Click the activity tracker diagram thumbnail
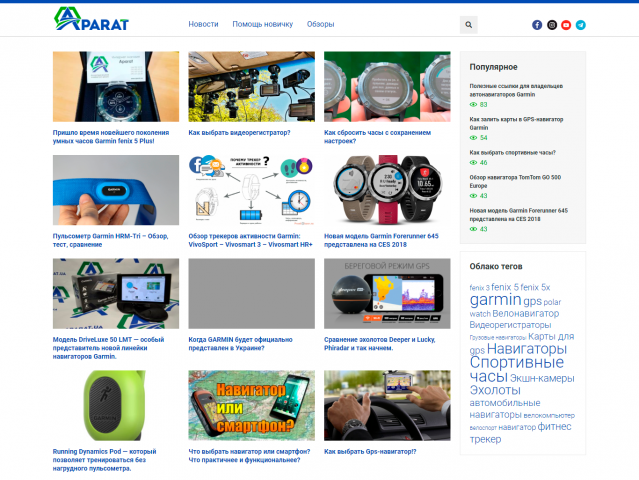The image size is (639, 480). [251, 190]
